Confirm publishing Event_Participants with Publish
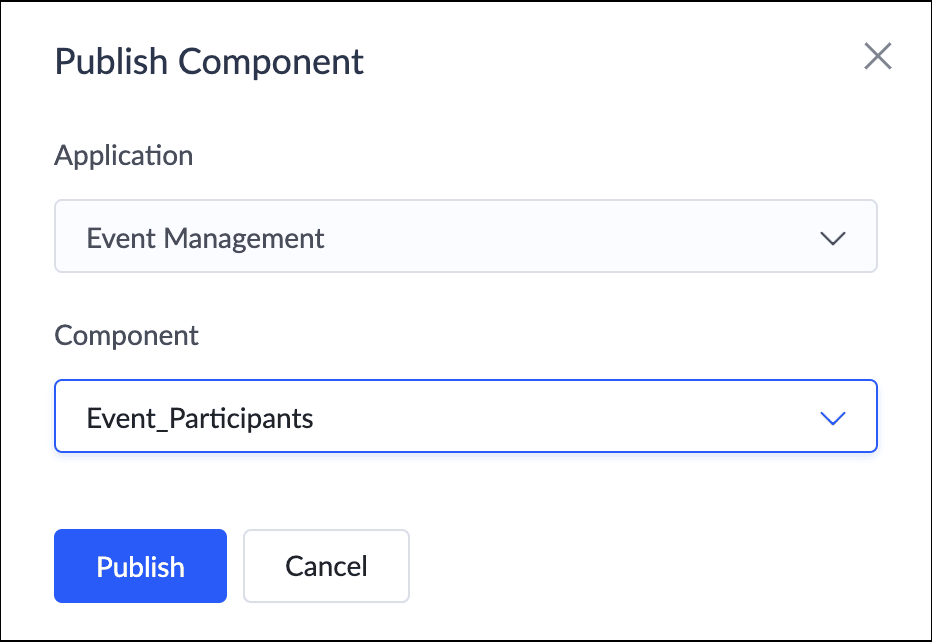This screenshot has width=932, height=642. (140, 566)
